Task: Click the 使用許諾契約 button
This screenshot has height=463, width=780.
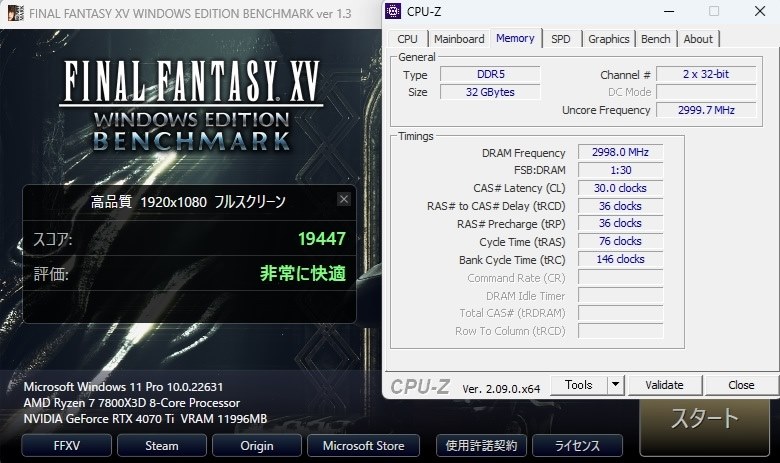Action: (x=481, y=446)
